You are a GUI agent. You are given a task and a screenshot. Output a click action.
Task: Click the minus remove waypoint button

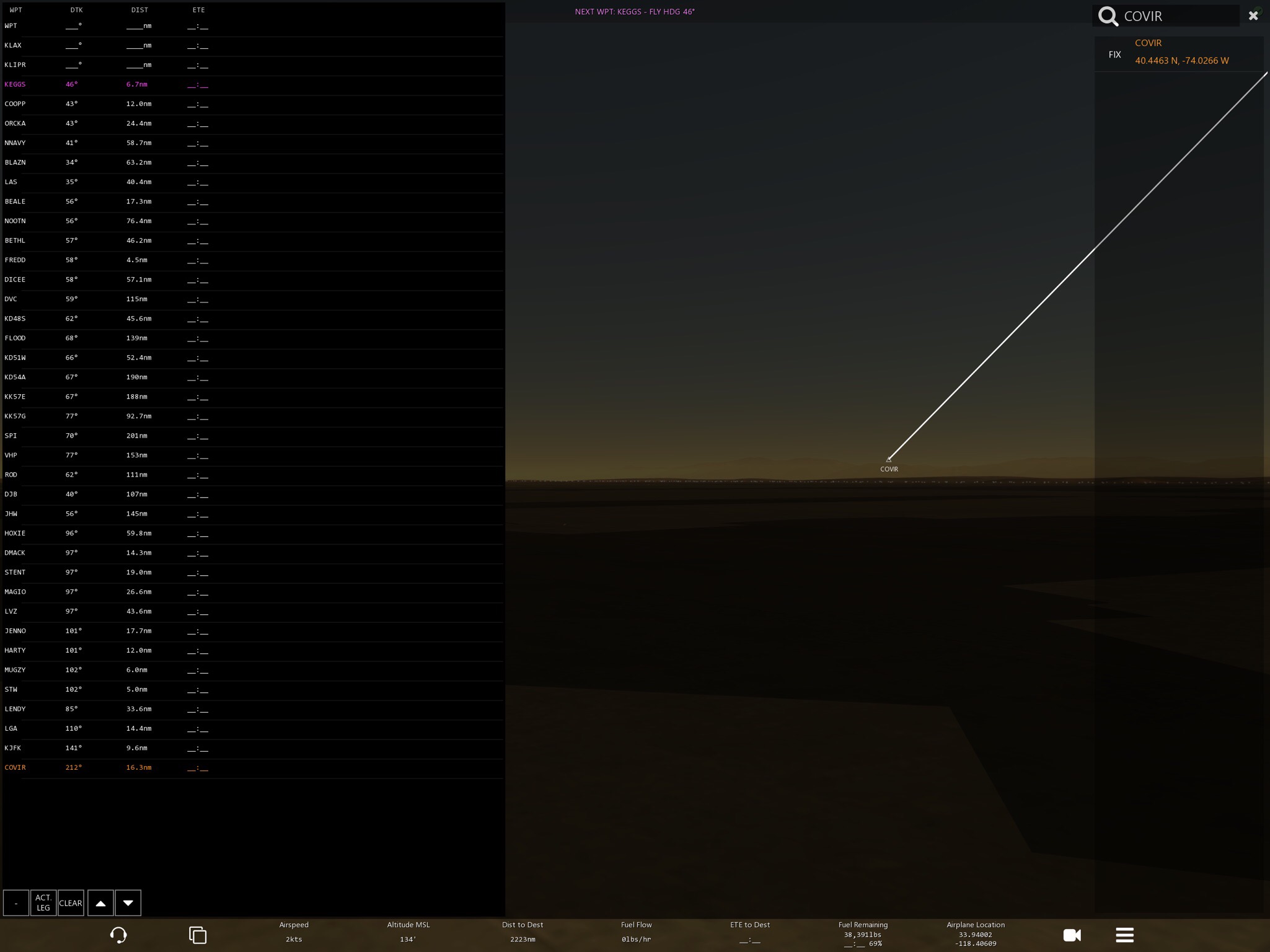16,903
